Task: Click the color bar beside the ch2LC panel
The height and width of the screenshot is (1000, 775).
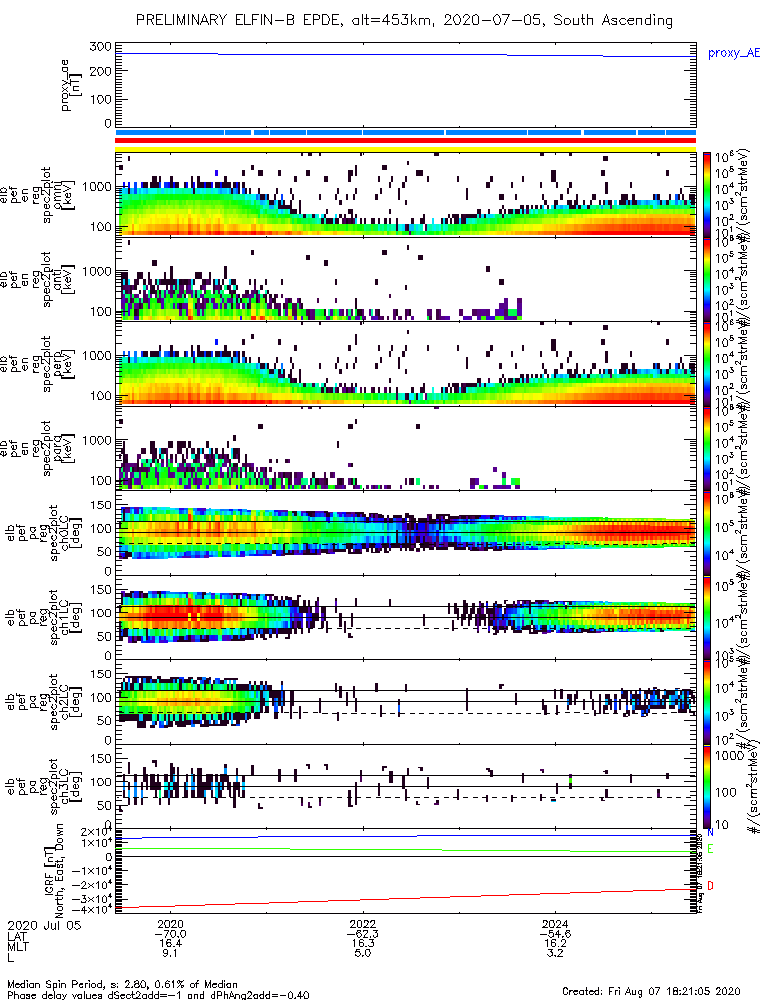Action: [707, 701]
